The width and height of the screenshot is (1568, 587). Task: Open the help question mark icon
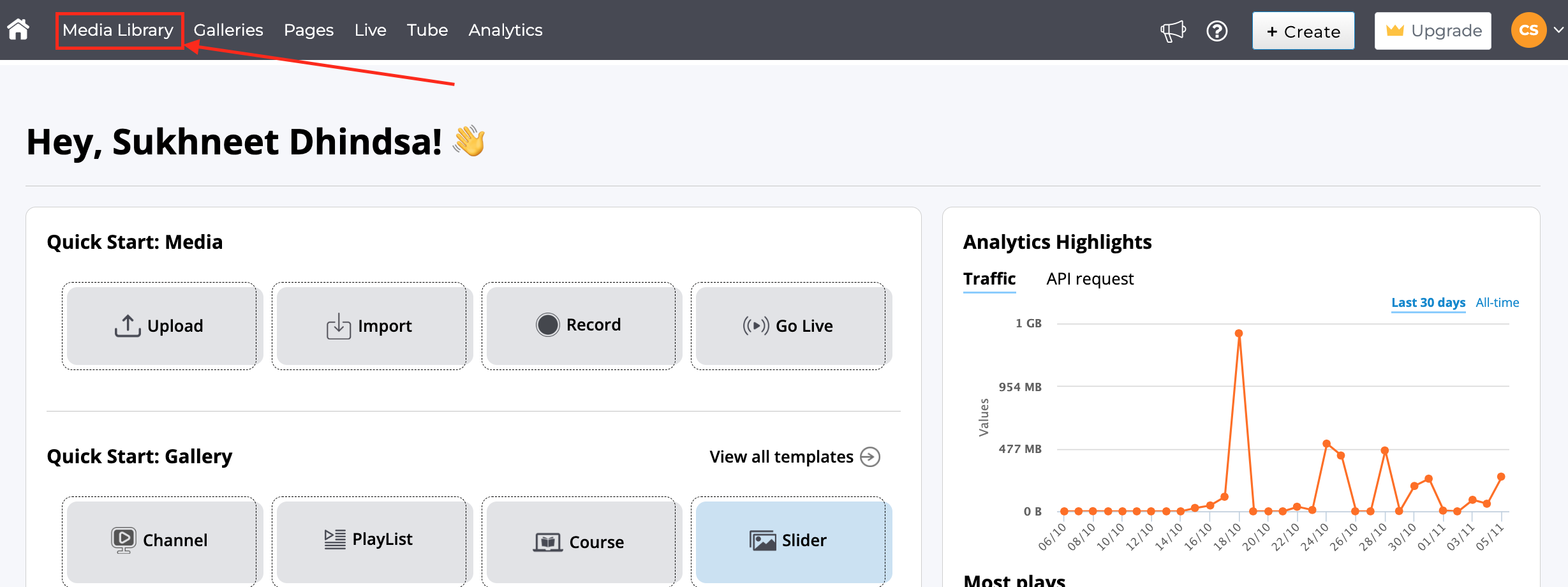tap(1217, 31)
